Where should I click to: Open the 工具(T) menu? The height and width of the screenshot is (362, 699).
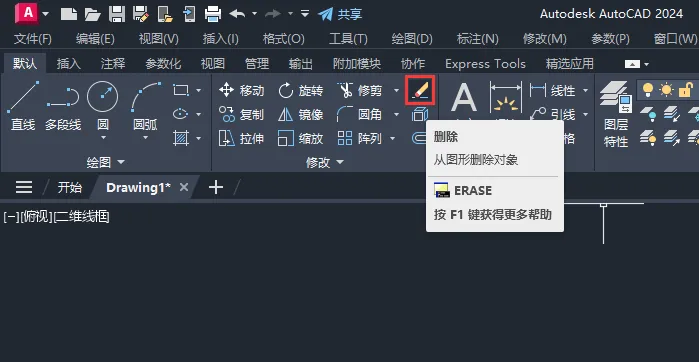pyautogui.click(x=348, y=39)
